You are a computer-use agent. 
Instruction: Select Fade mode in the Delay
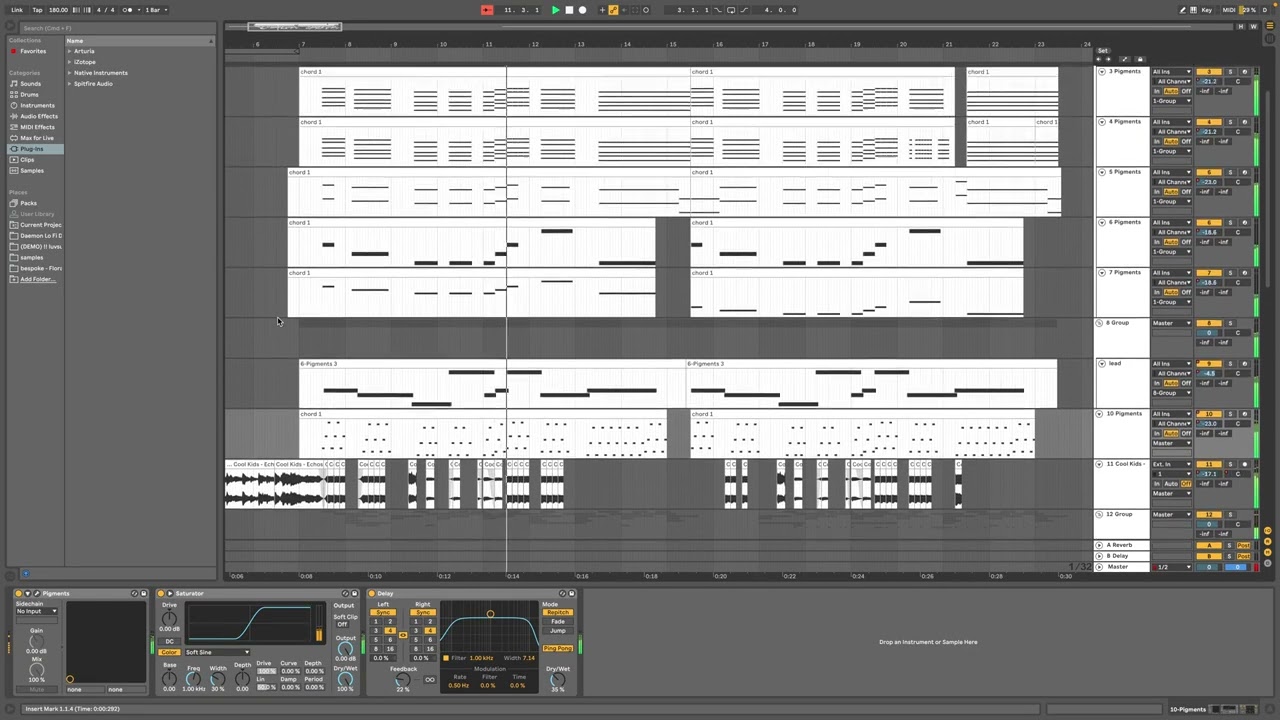[x=557, y=622]
